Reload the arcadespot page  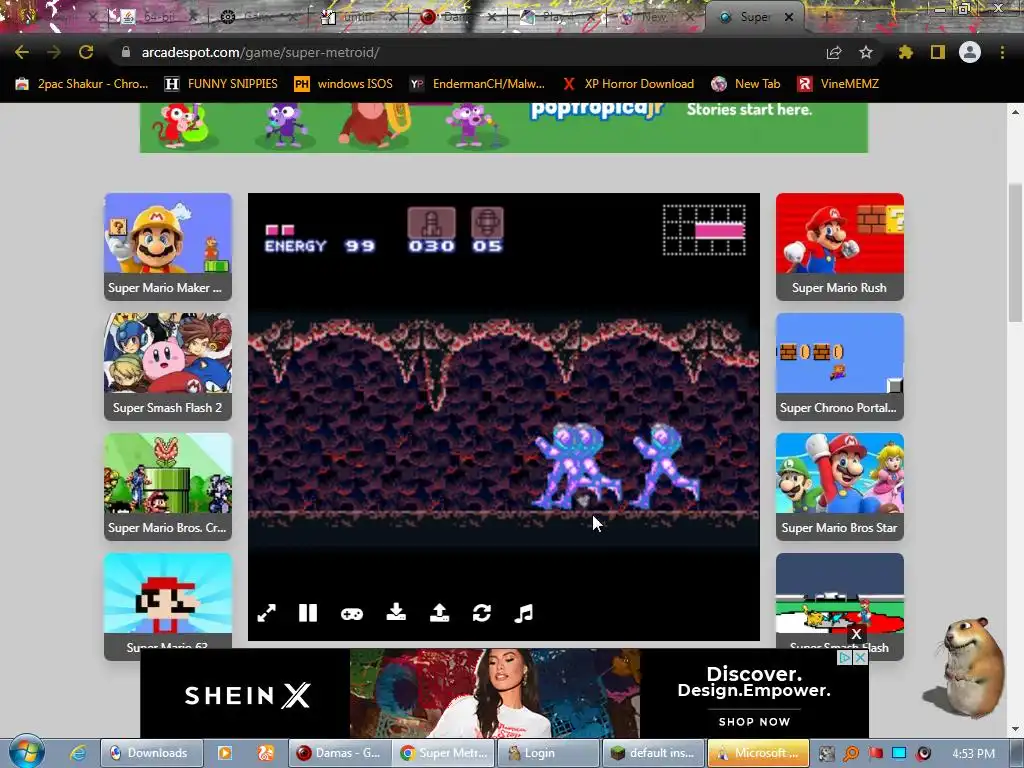[x=86, y=52]
